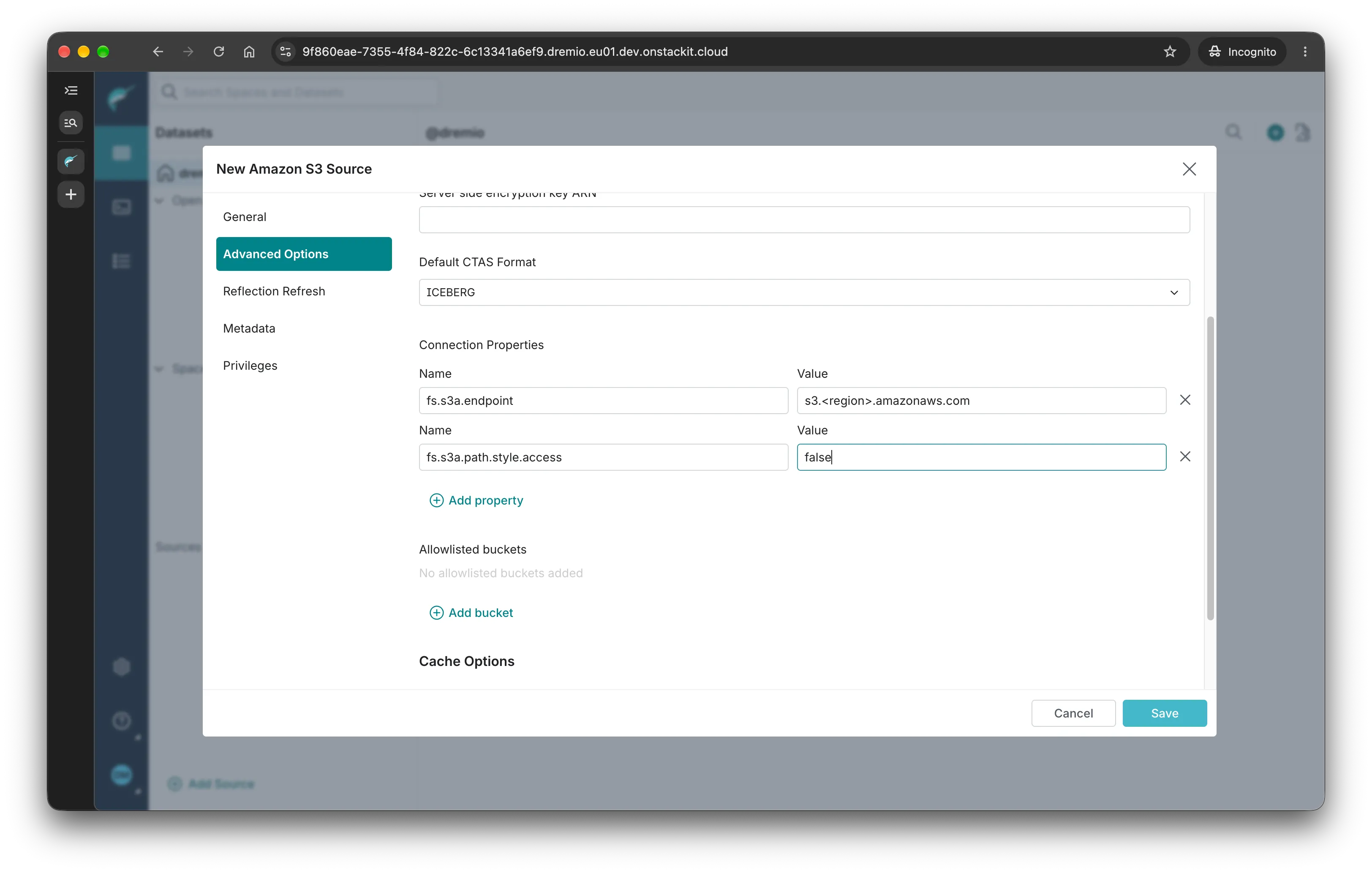Bookmark this page with the star icon
The width and height of the screenshot is (1372, 873).
tap(1170, 52)
